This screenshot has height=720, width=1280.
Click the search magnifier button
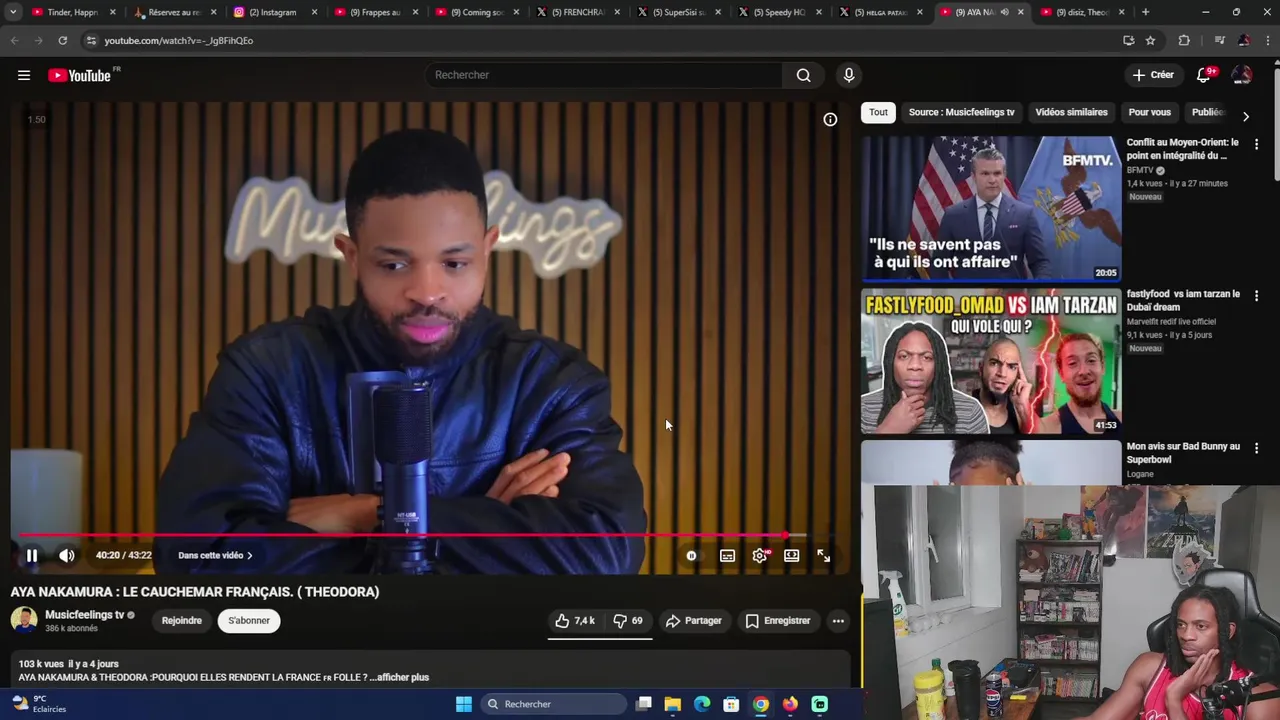[x=803, y=75]
